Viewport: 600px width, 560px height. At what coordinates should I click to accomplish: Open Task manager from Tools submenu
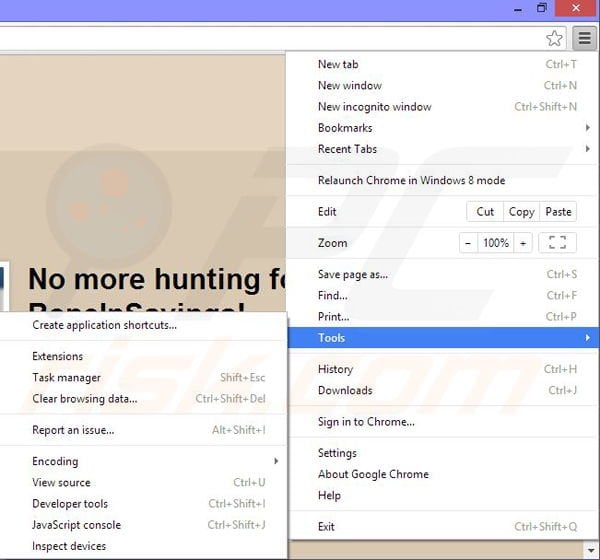point(143,378)
